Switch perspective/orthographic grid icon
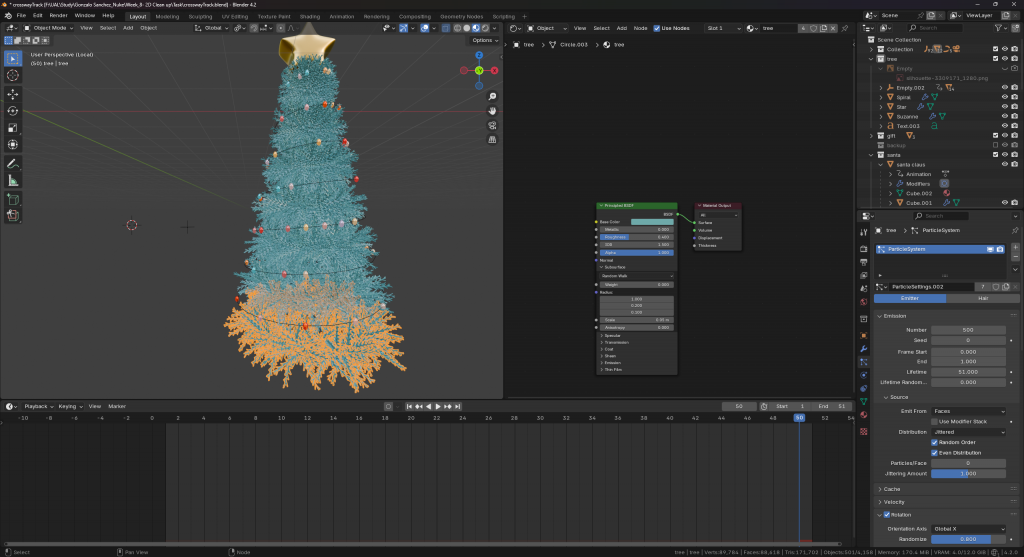 [492, 140]
